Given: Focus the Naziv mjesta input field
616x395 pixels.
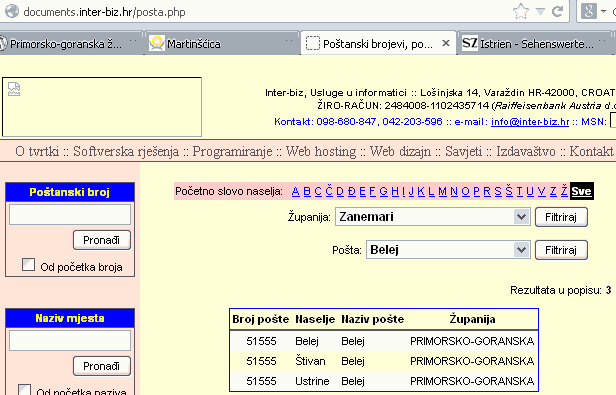Looking at the screenshot, I should coord(70,340).
